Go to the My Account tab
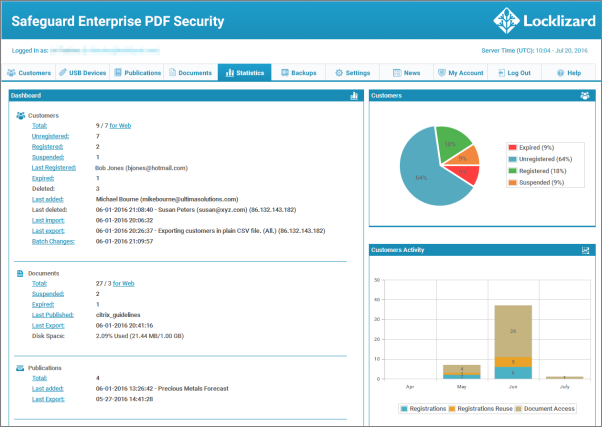 click(x=460, y=73)
